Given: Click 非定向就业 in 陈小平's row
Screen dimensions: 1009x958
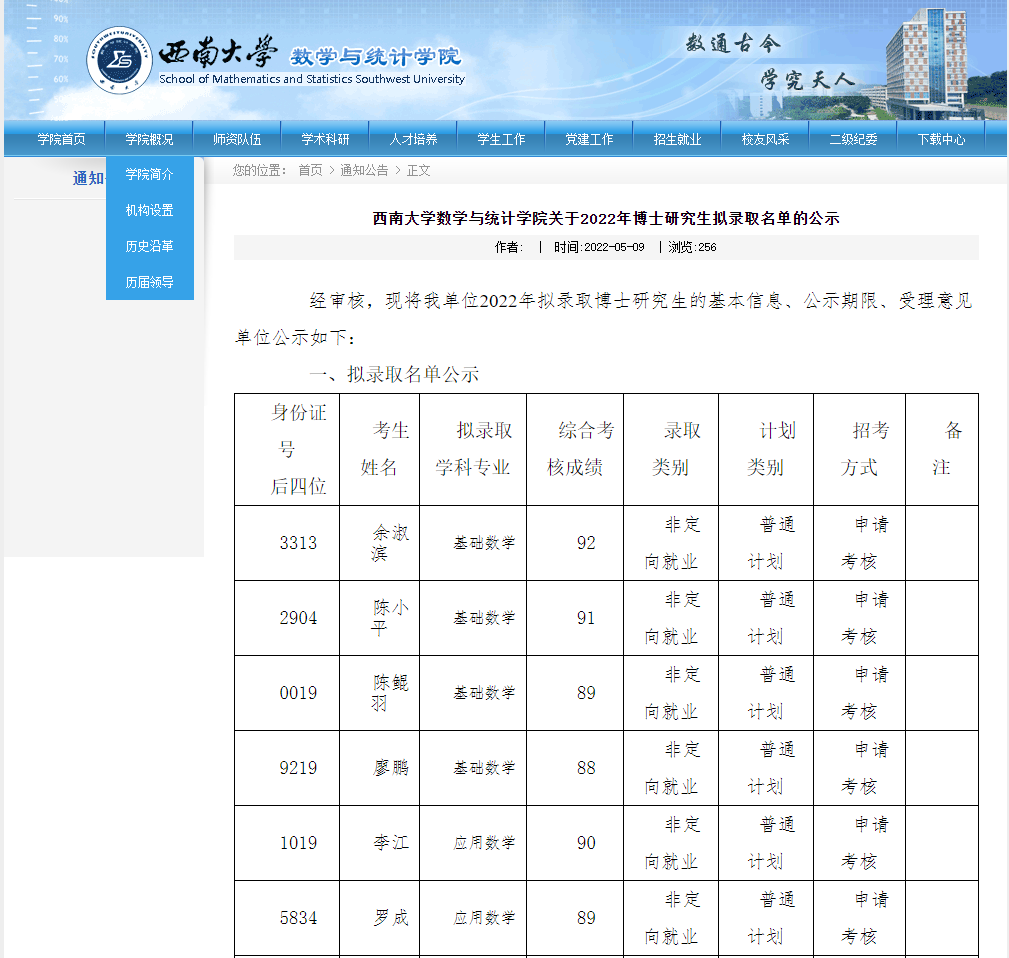Looking at the screenshot, I should point(671,618).
